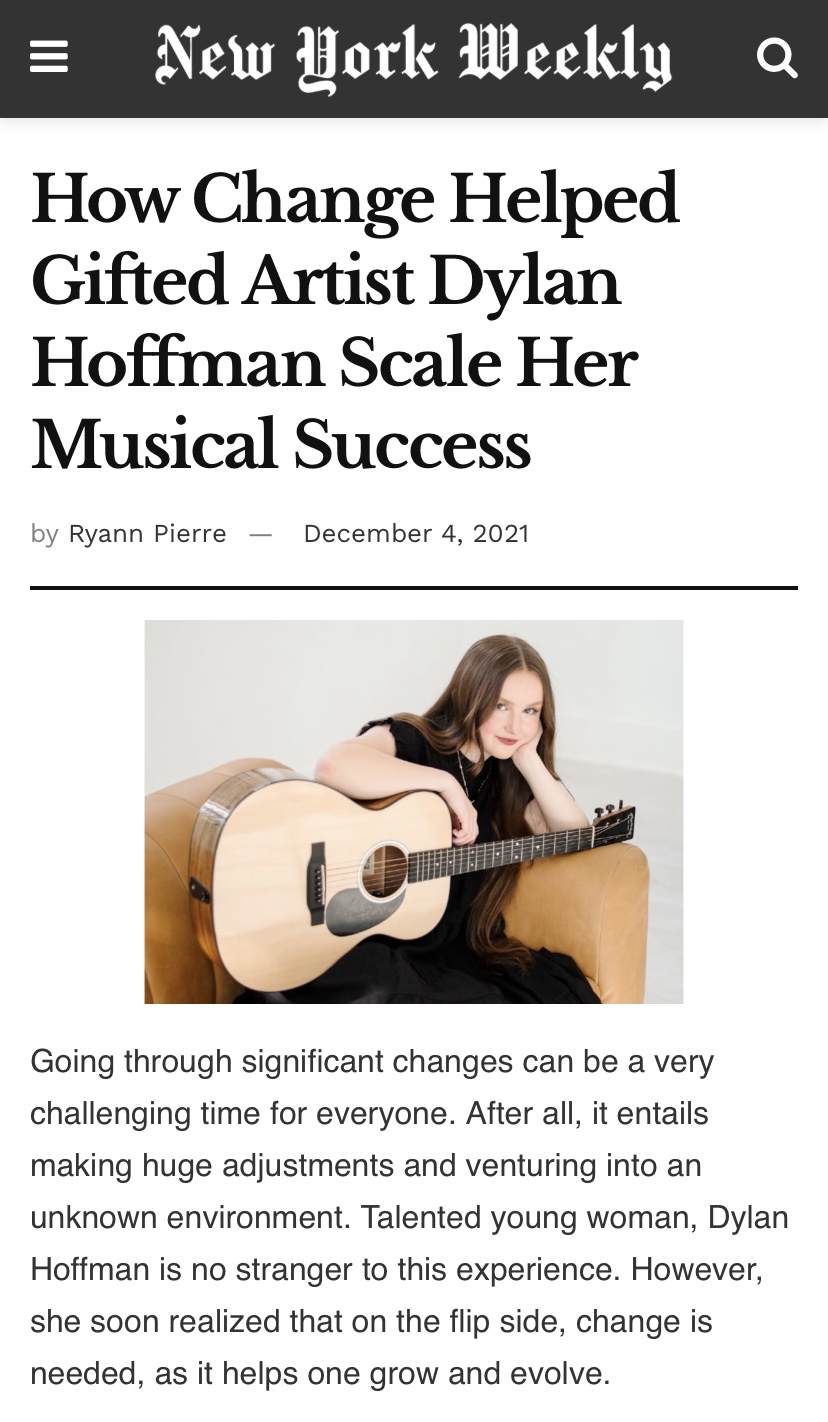Open site search with magnifier icon
828x1422 pixels.
coord(776,57)
